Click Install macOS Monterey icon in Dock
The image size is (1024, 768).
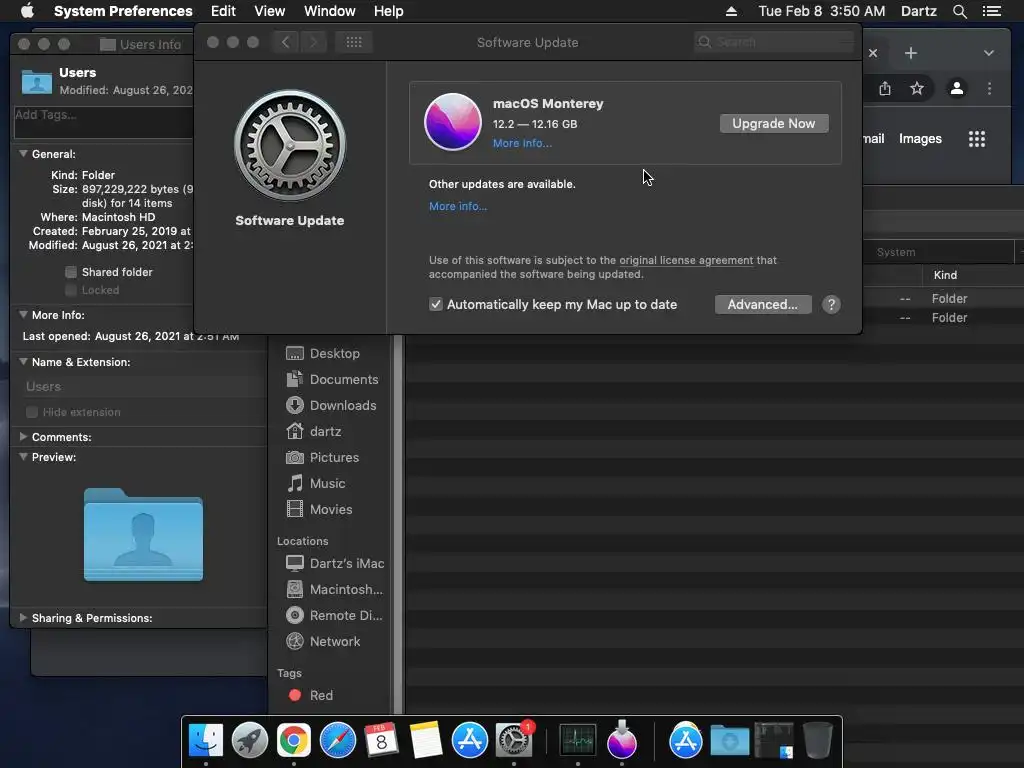[x=622, y=739]
